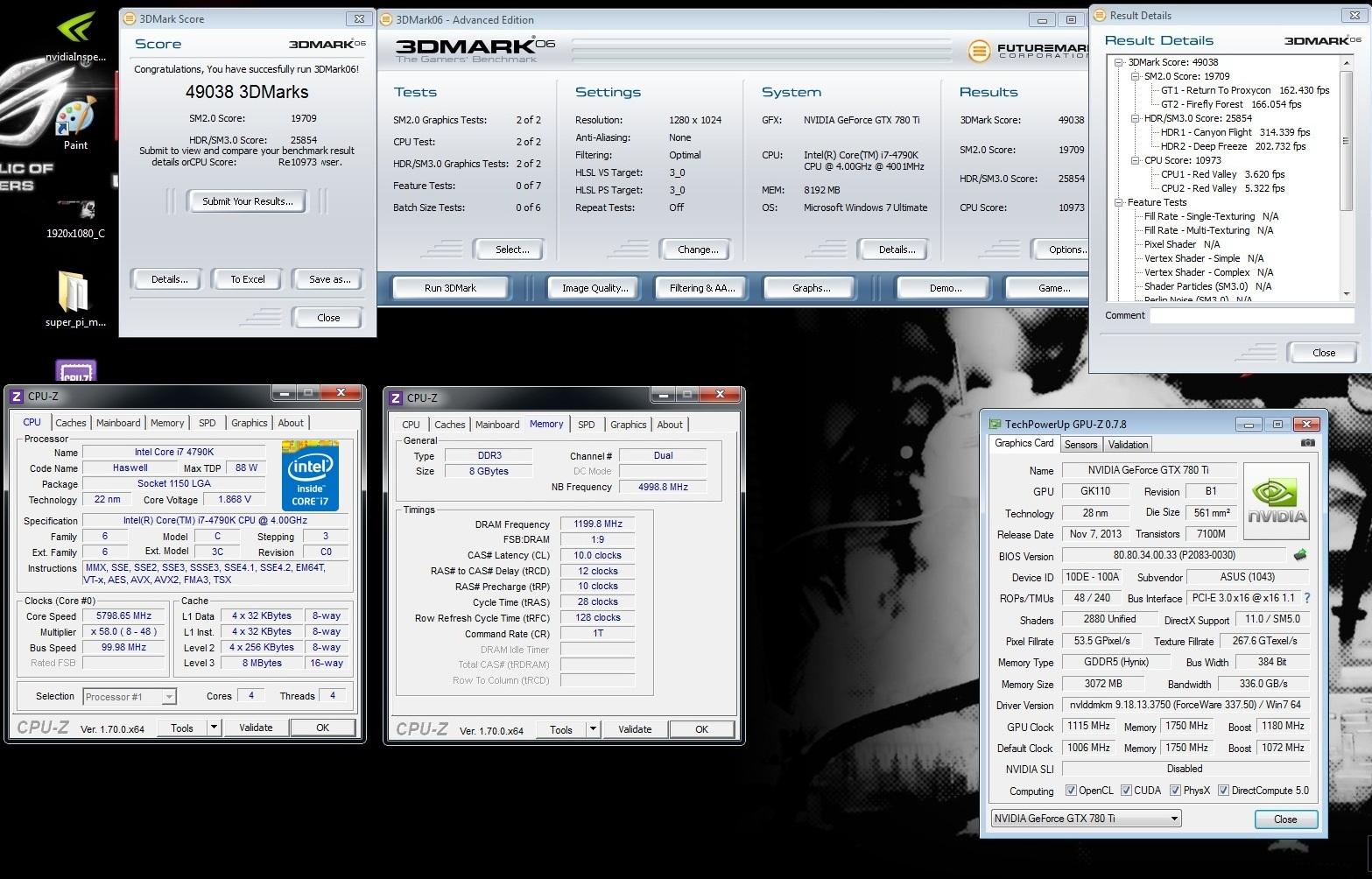This screenshot has height=879, width=1372.
Task: Click the 3DMark Score window title icon
Action: click(129, 18)
